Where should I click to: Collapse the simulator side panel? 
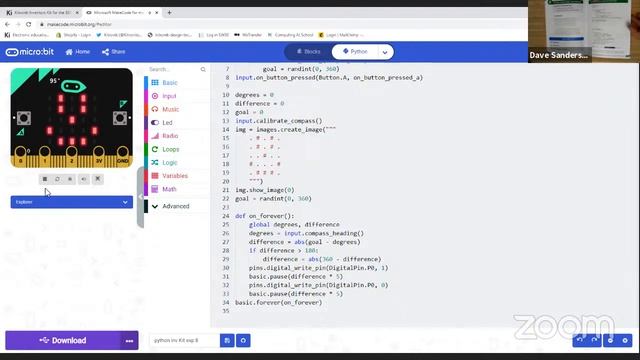(x=140, y=197)
